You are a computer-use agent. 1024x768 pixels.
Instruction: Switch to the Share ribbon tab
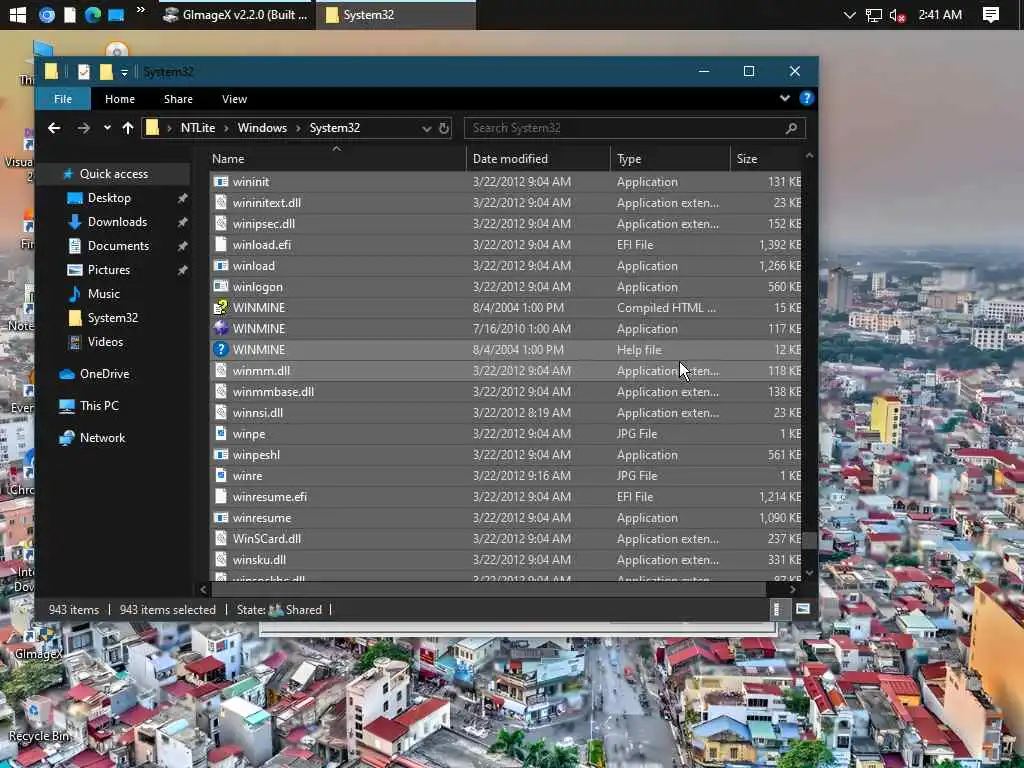point(178,99)
